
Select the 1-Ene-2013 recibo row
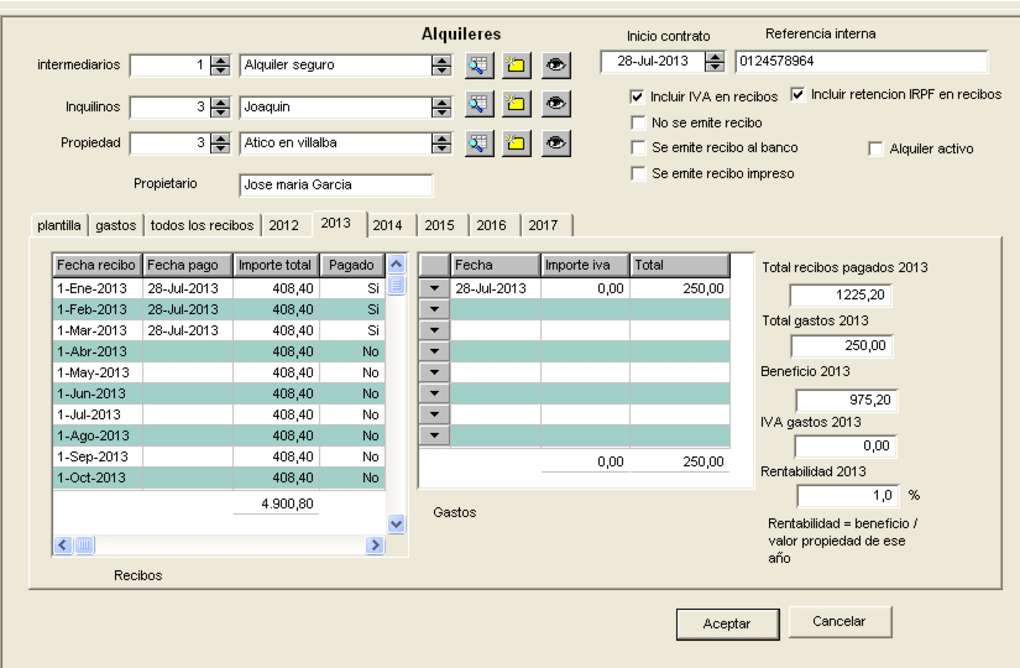(219, 288)
